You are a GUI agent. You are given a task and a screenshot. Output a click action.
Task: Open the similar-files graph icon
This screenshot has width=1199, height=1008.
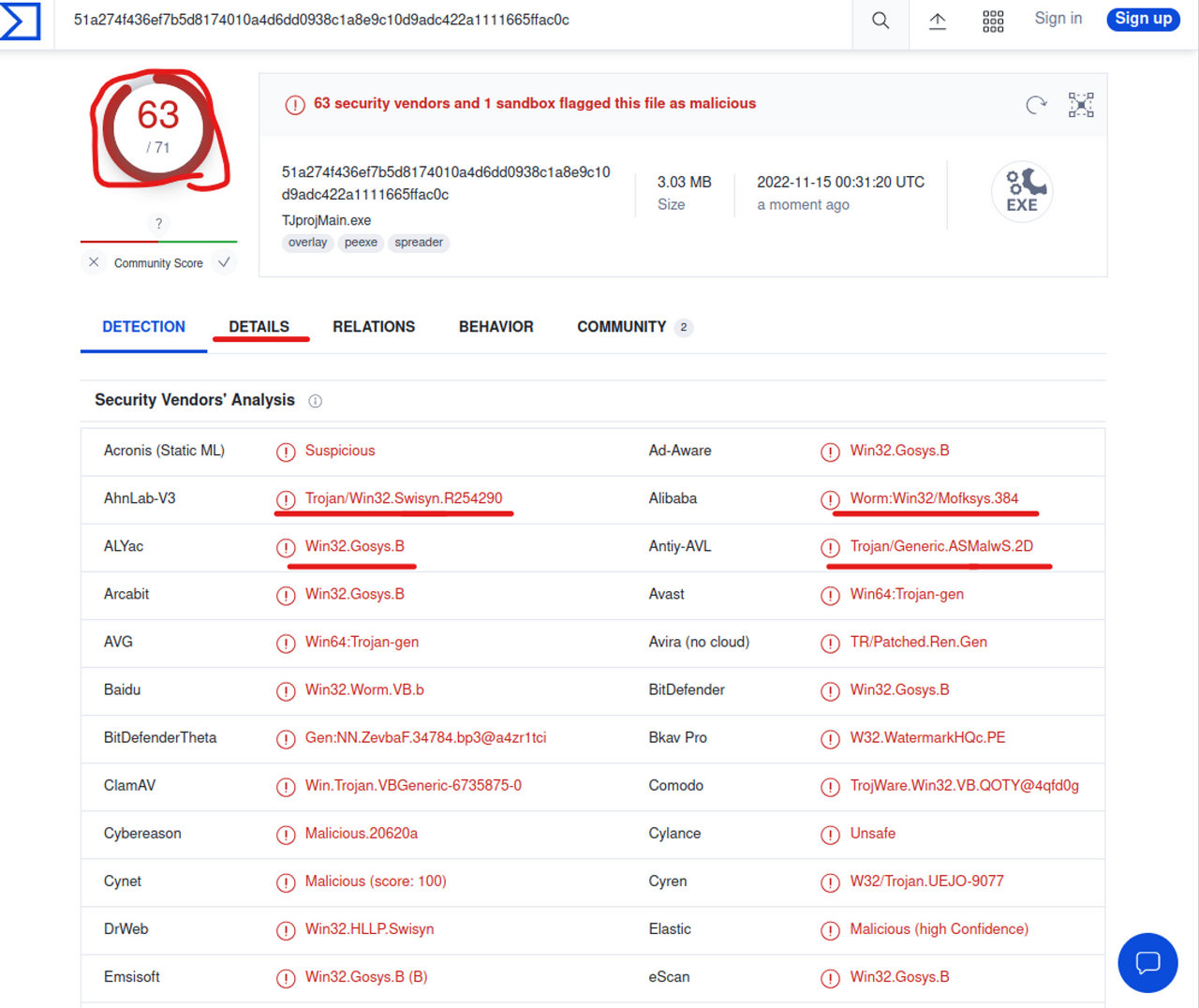click(1081, 105)
